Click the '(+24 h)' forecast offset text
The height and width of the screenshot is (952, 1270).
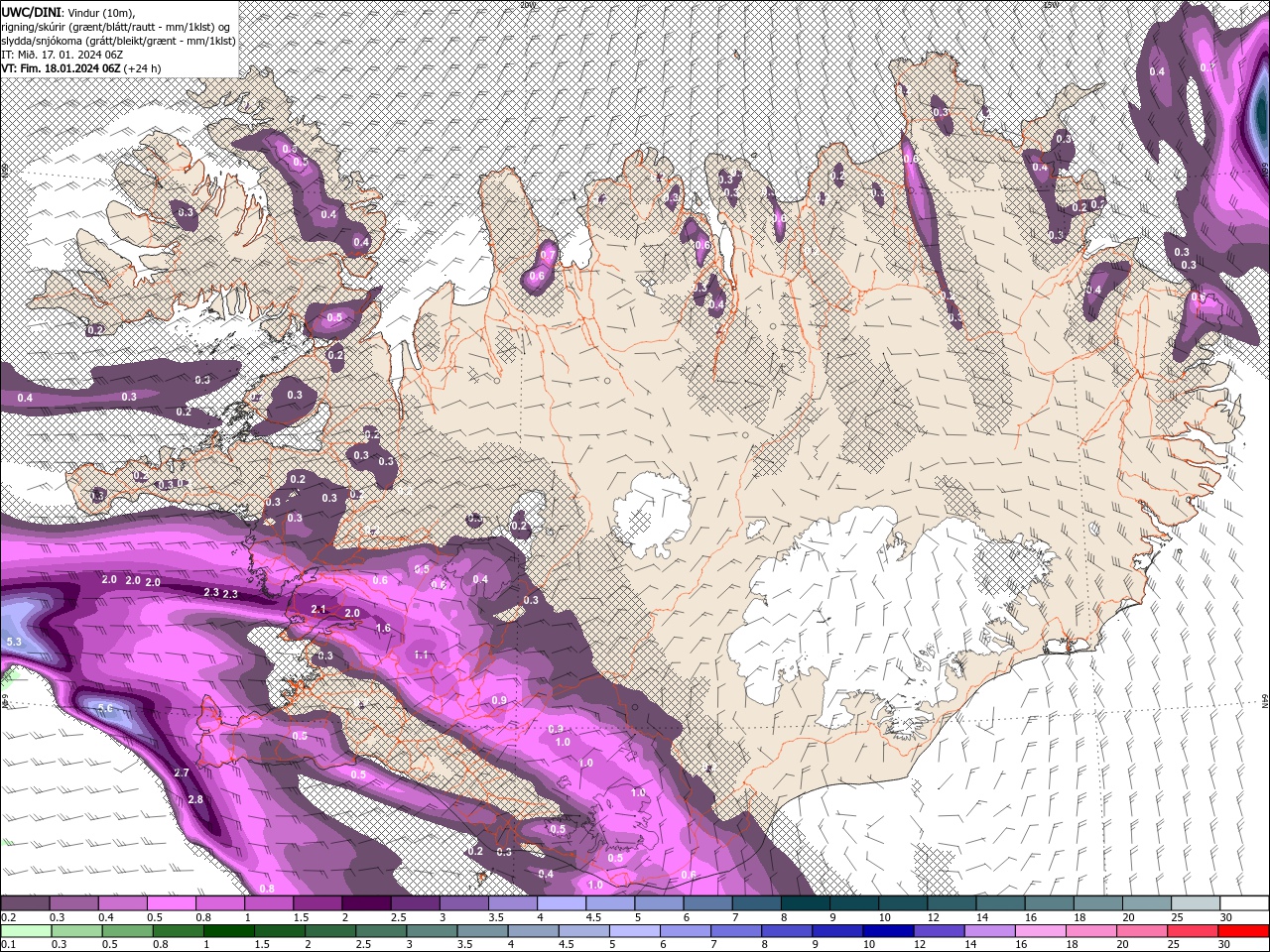pos(143,68)
